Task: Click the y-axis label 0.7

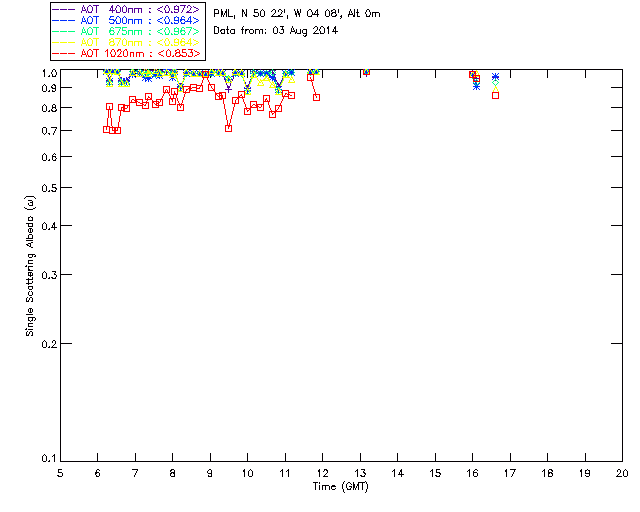Action: [x=49, y=131]
